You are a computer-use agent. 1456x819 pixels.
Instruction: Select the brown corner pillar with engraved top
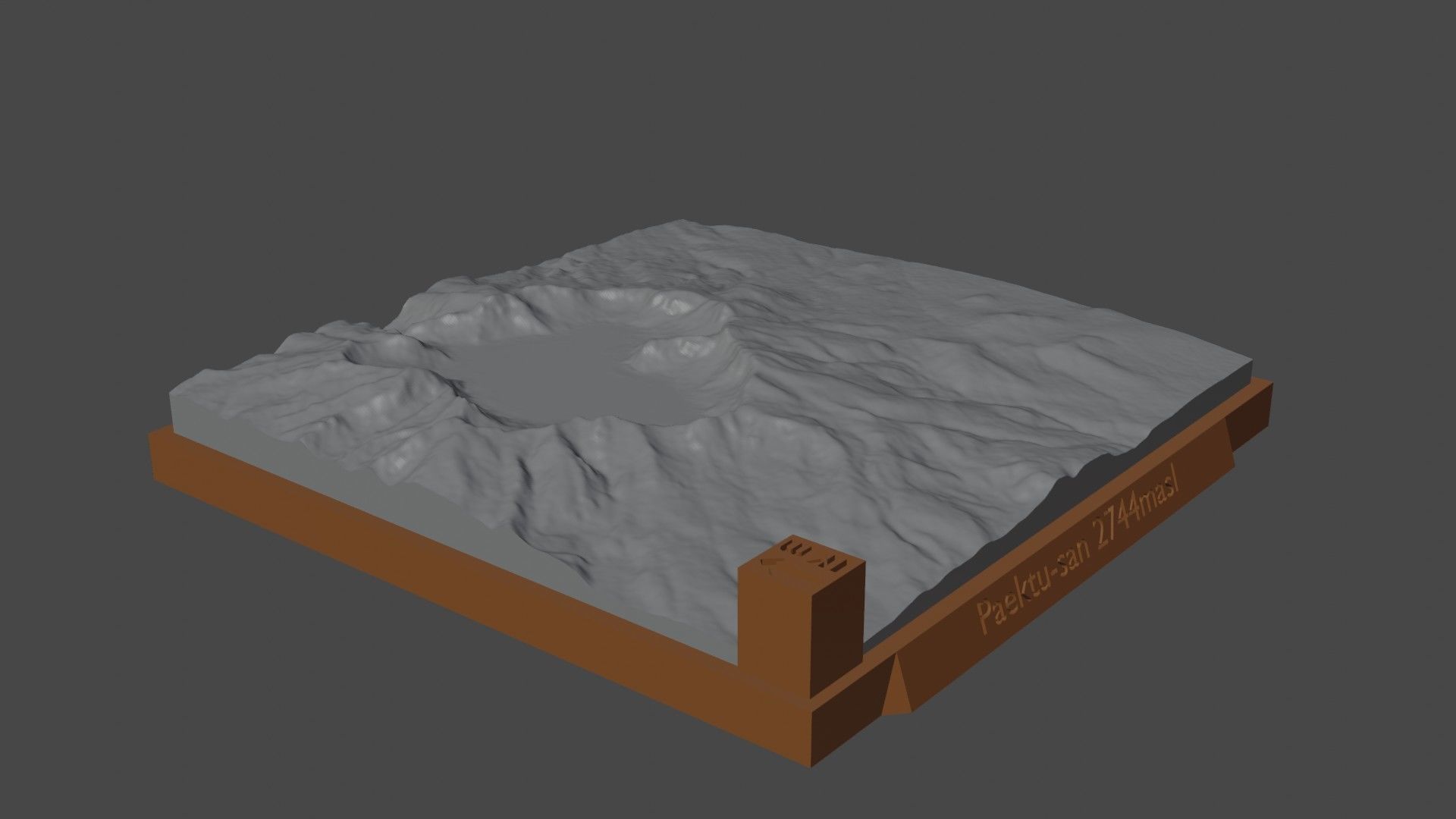click(802, 617)
